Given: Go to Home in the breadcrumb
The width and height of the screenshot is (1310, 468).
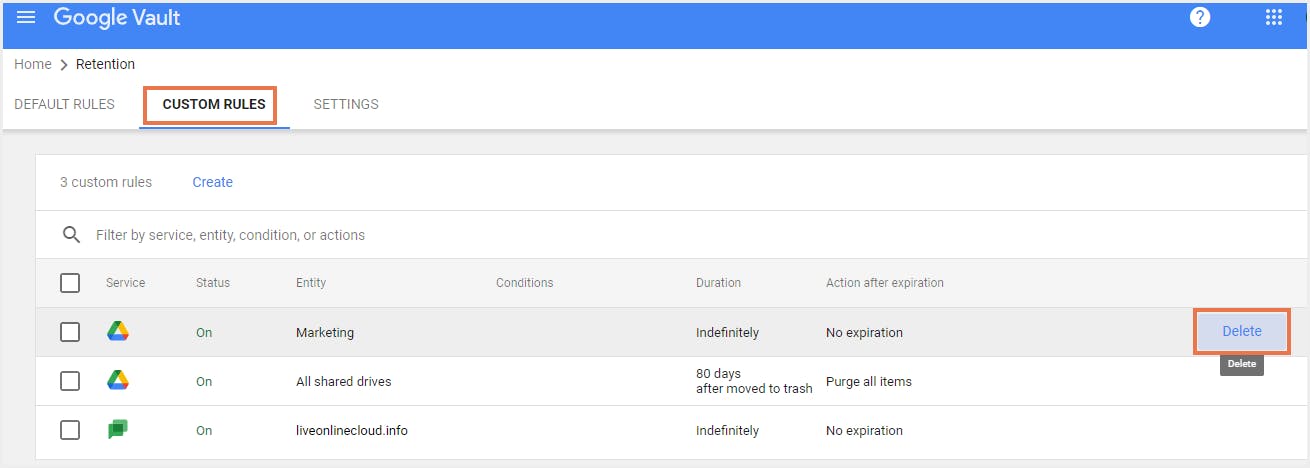Looking at the screenshot, I should [33, 64].
